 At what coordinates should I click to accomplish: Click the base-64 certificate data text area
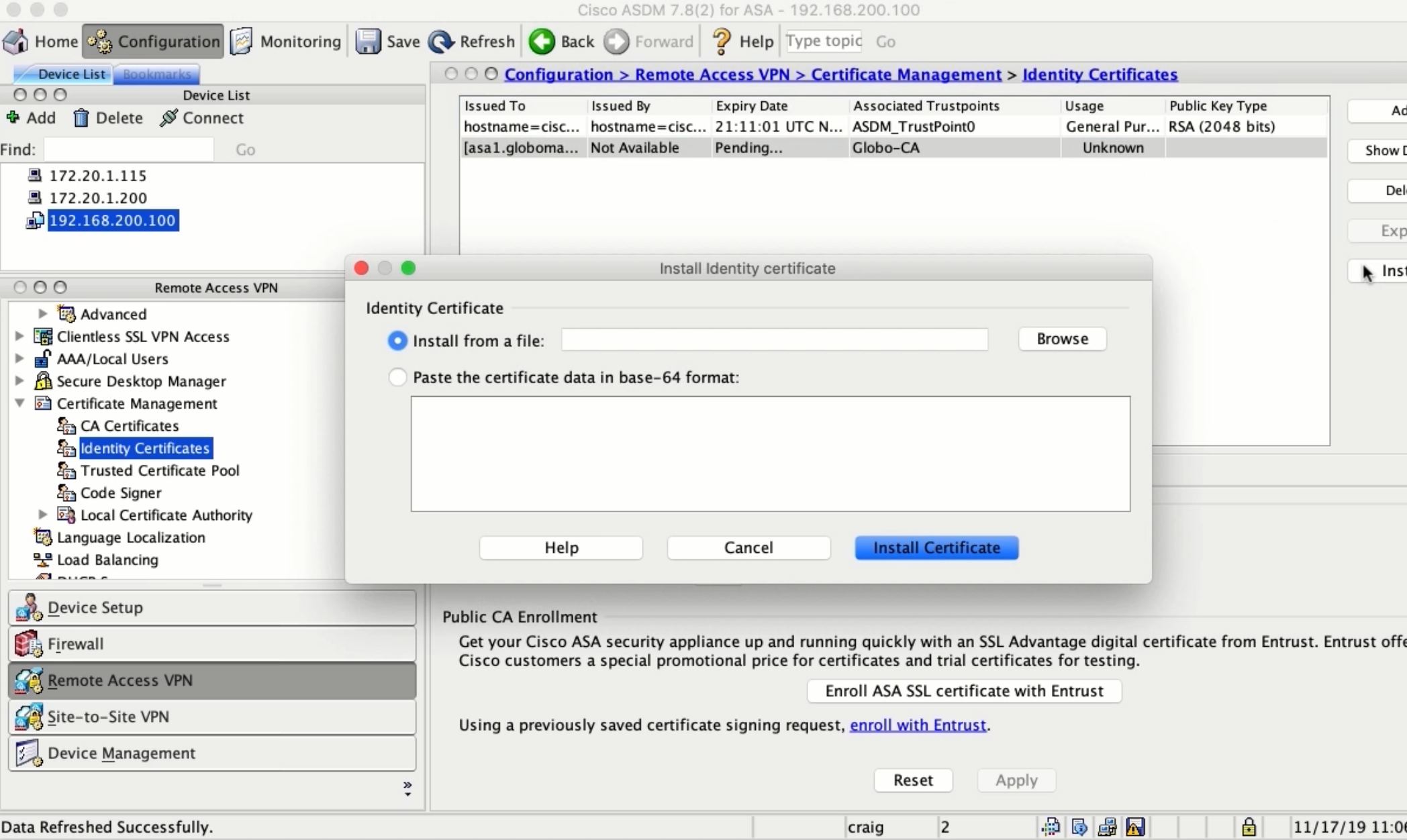(771, 454)
